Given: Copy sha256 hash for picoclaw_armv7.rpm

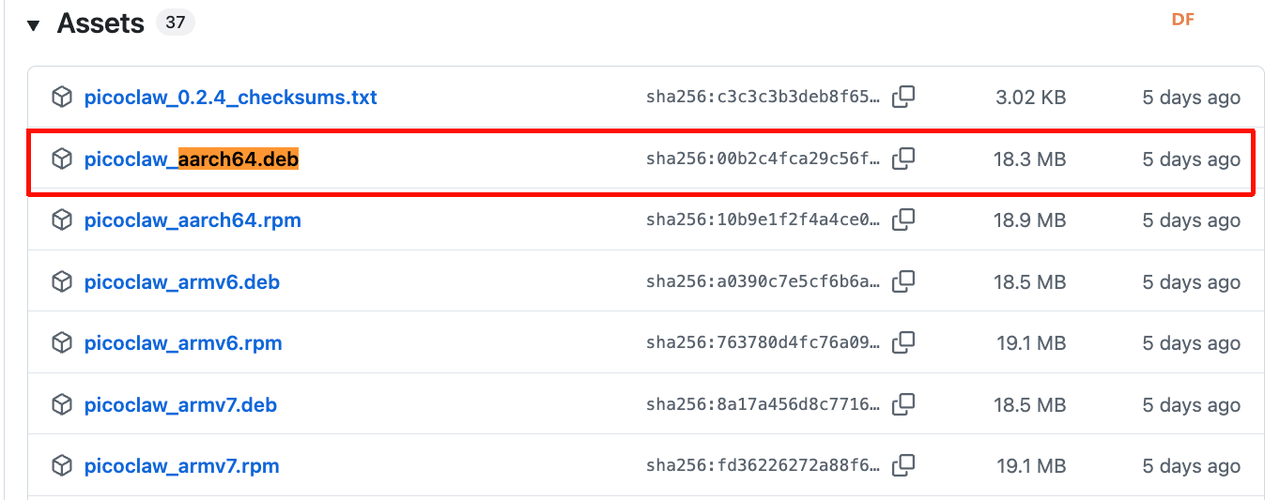Looking at the screenshot, I should (903, 466).
